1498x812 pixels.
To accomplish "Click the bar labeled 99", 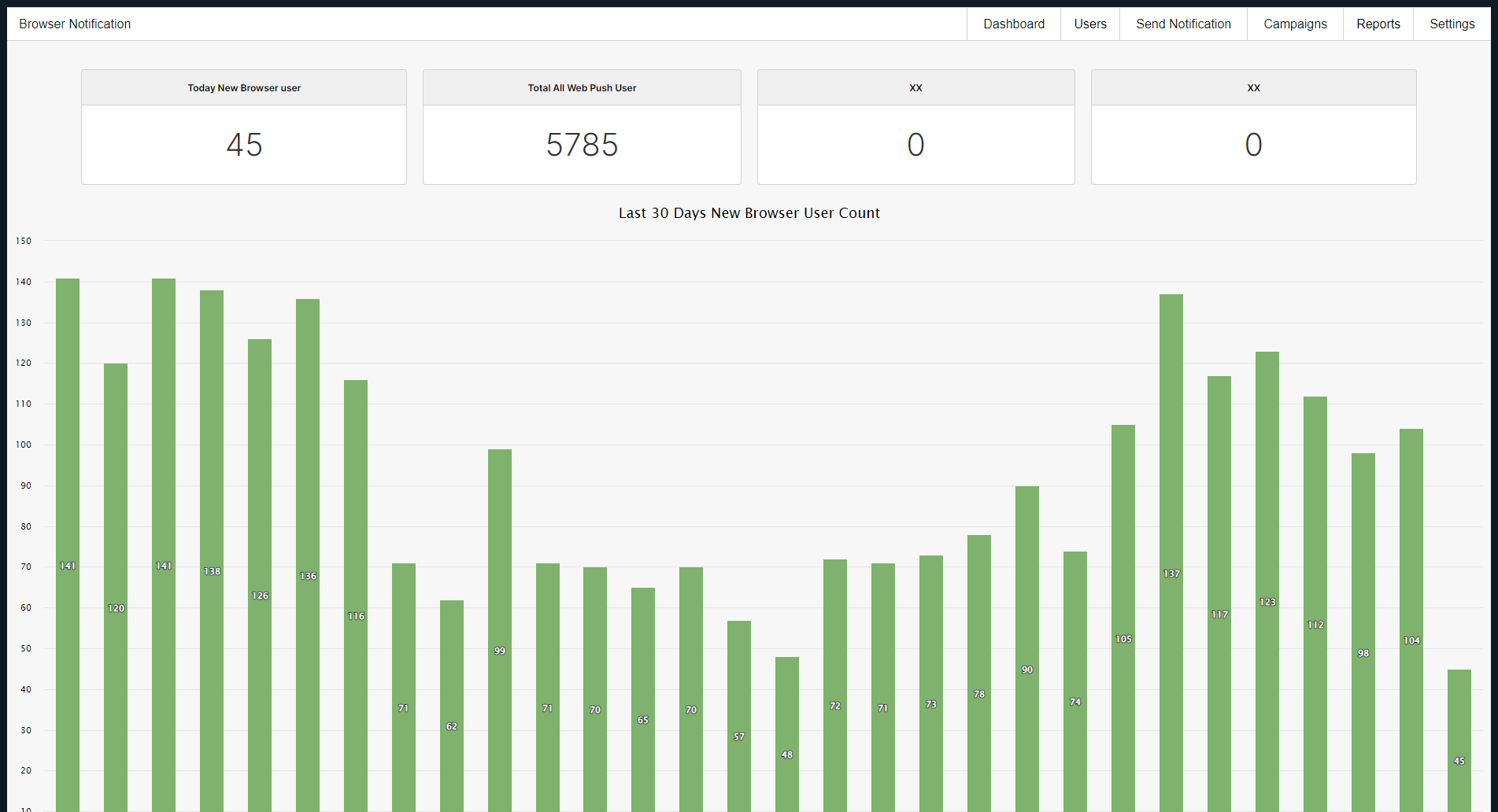I will click(500, 630).
